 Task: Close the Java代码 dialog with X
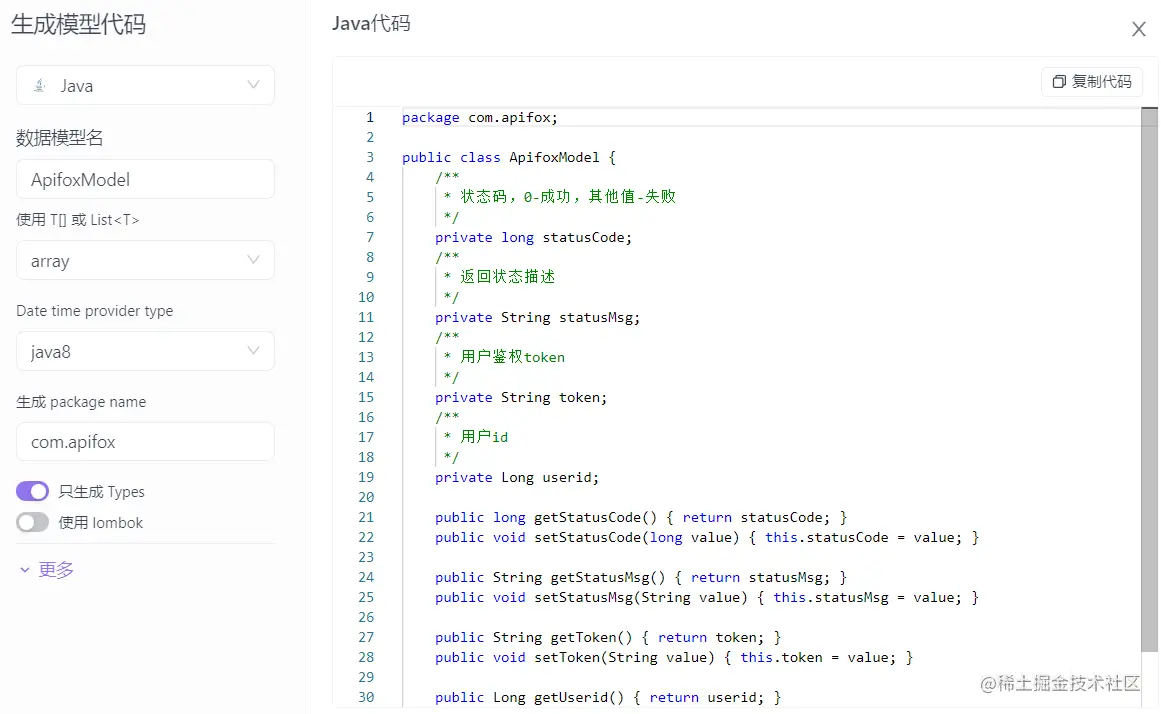click(1139, 29)
